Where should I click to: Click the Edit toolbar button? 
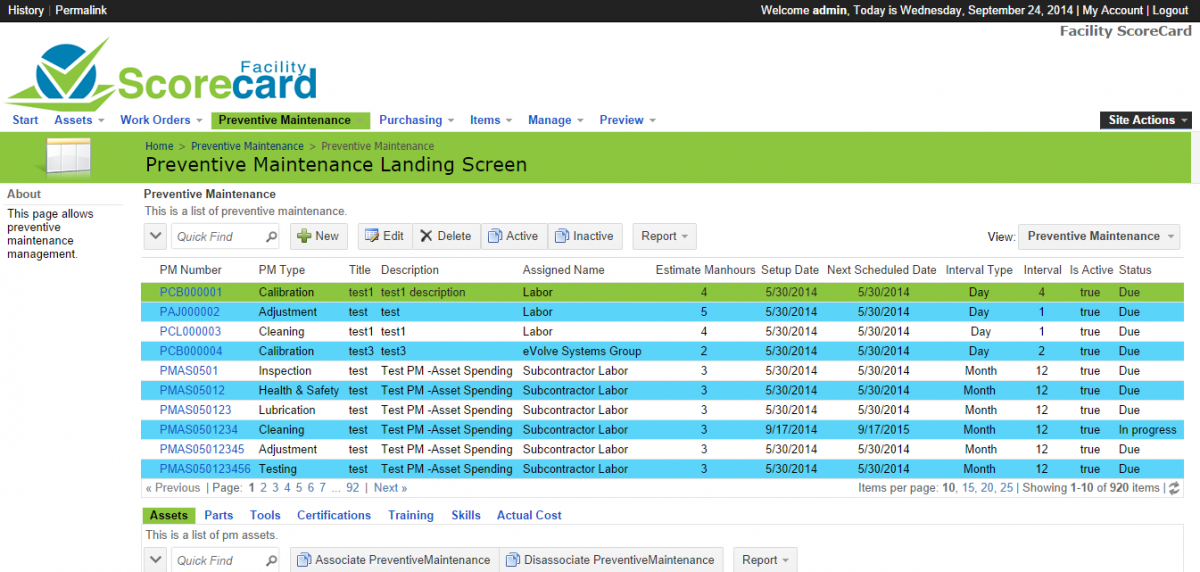click(x=384, y=237)
